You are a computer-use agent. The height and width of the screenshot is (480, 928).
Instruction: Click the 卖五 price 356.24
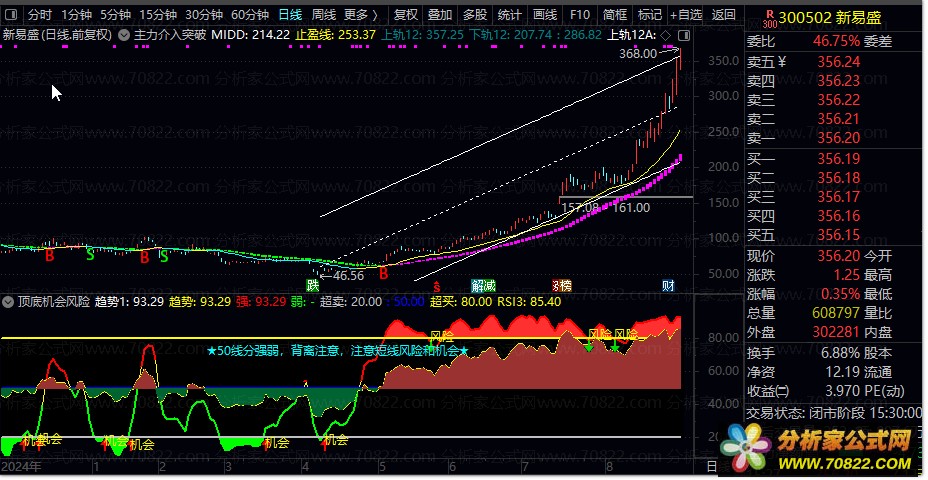coord(839,62)
